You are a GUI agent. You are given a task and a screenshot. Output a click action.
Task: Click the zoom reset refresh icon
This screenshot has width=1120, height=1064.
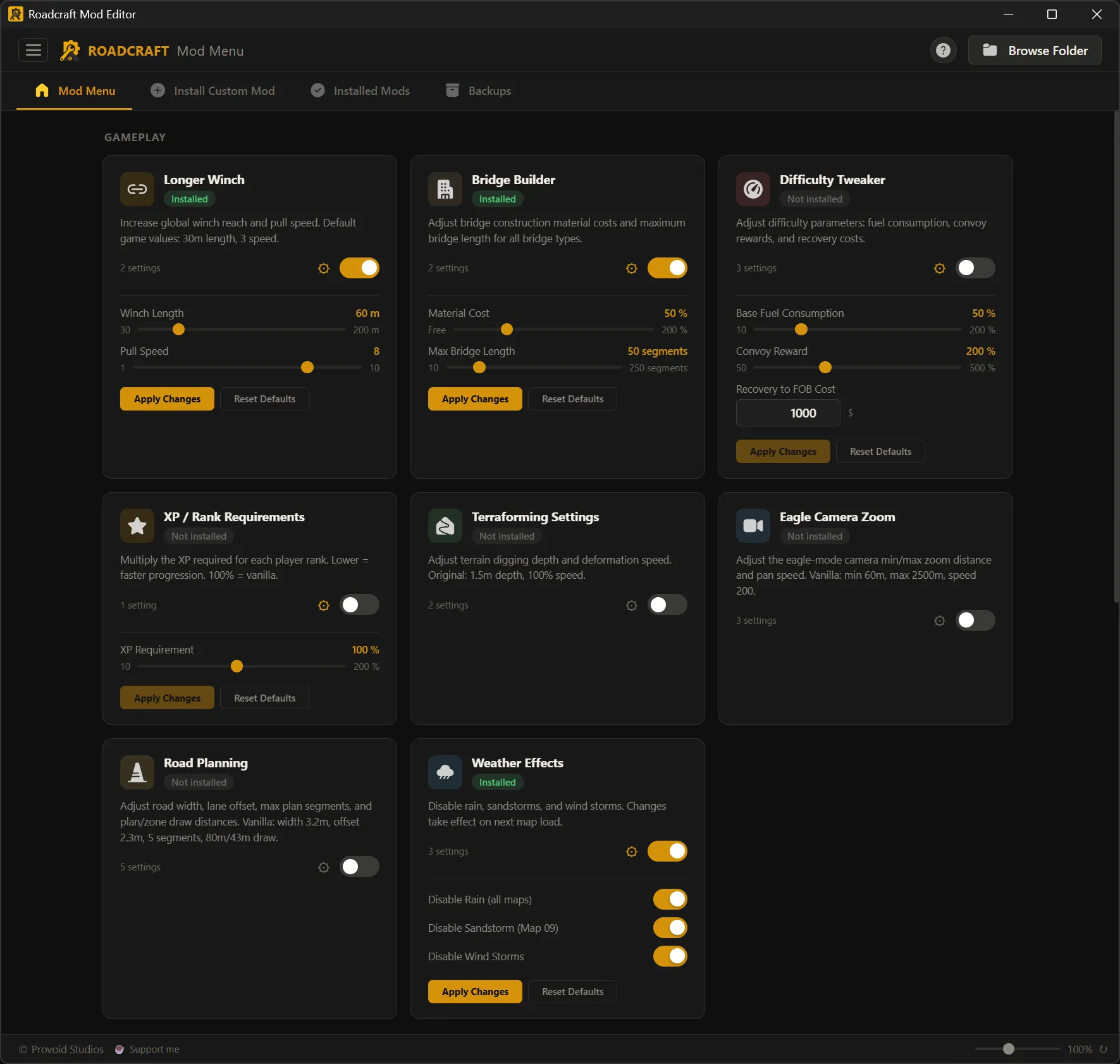tap(1103, 1049)
